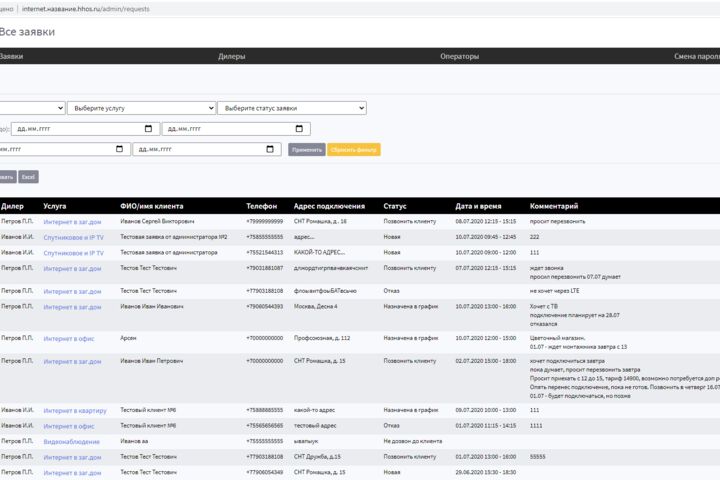
Task: Open calendar picker in the second upper-row date field
Action: pyautogui.click(x=299, y=129)
